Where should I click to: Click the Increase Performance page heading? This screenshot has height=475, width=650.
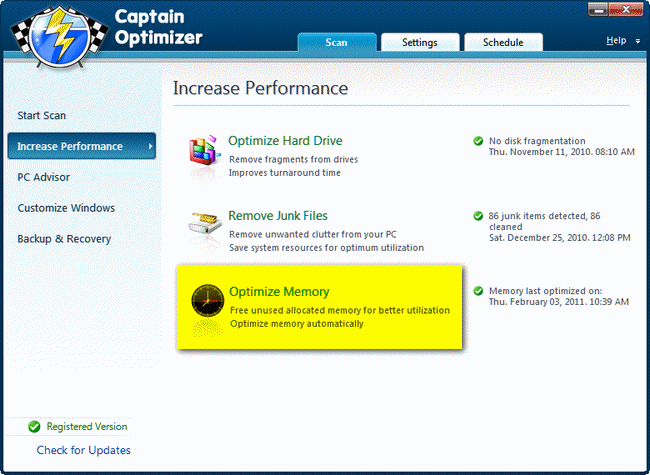coord(260,88)
